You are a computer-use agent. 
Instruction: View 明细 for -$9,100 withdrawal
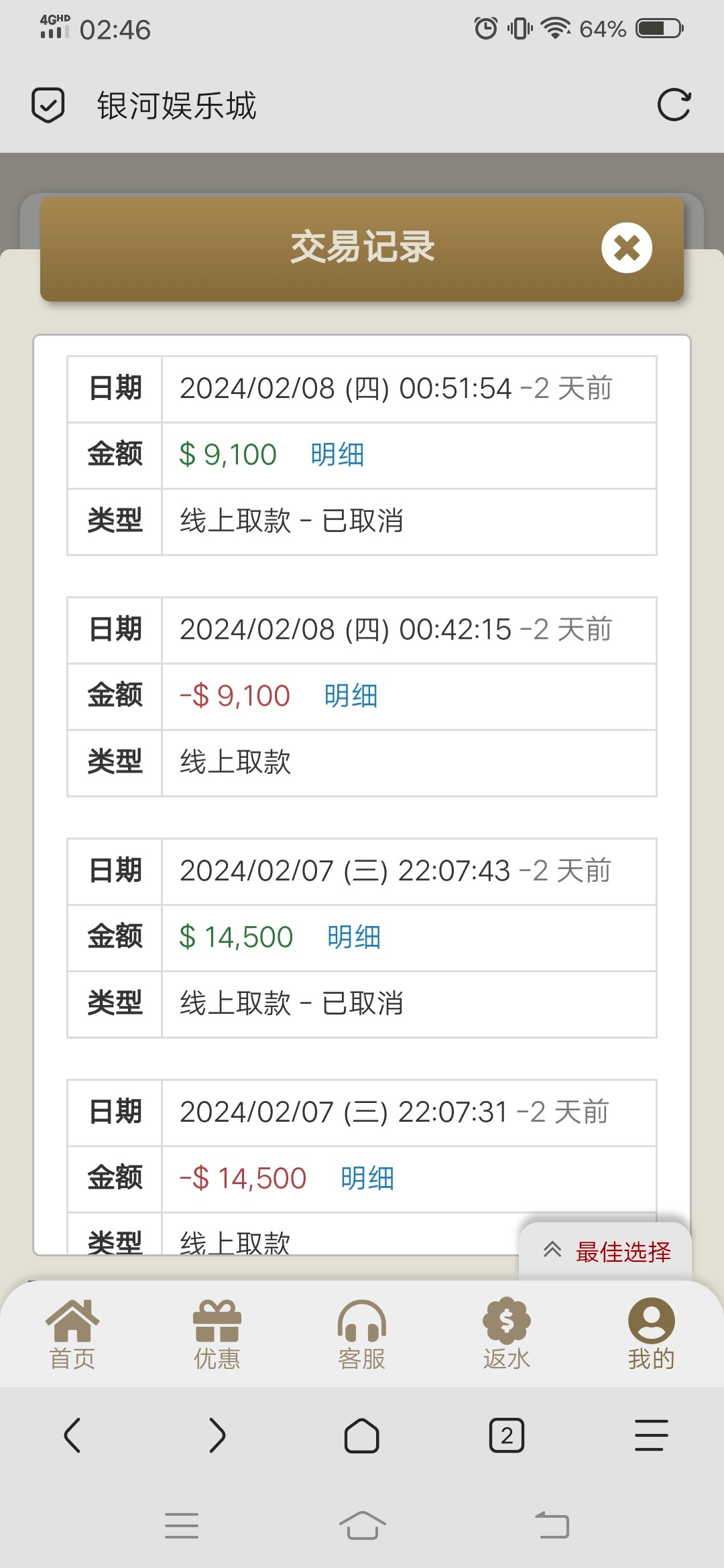[351, 696]
